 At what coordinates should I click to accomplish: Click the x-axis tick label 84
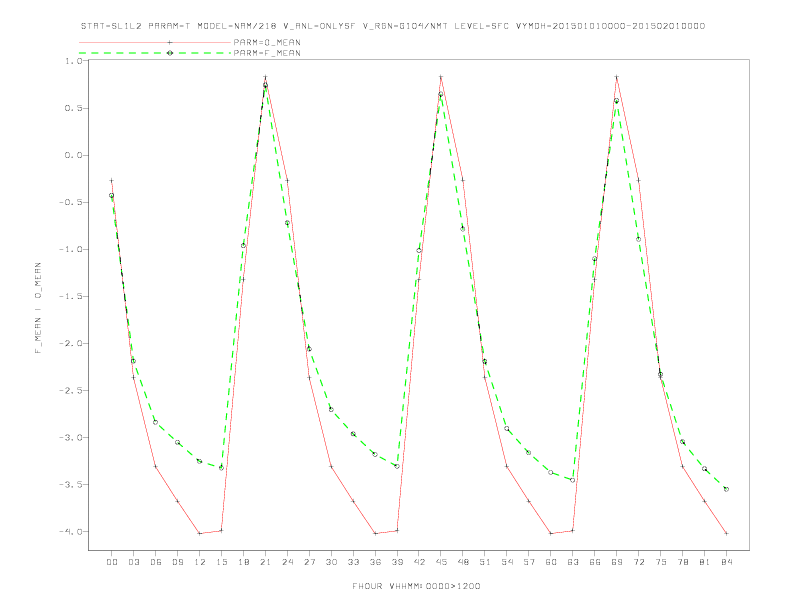[x=726, y=562]
